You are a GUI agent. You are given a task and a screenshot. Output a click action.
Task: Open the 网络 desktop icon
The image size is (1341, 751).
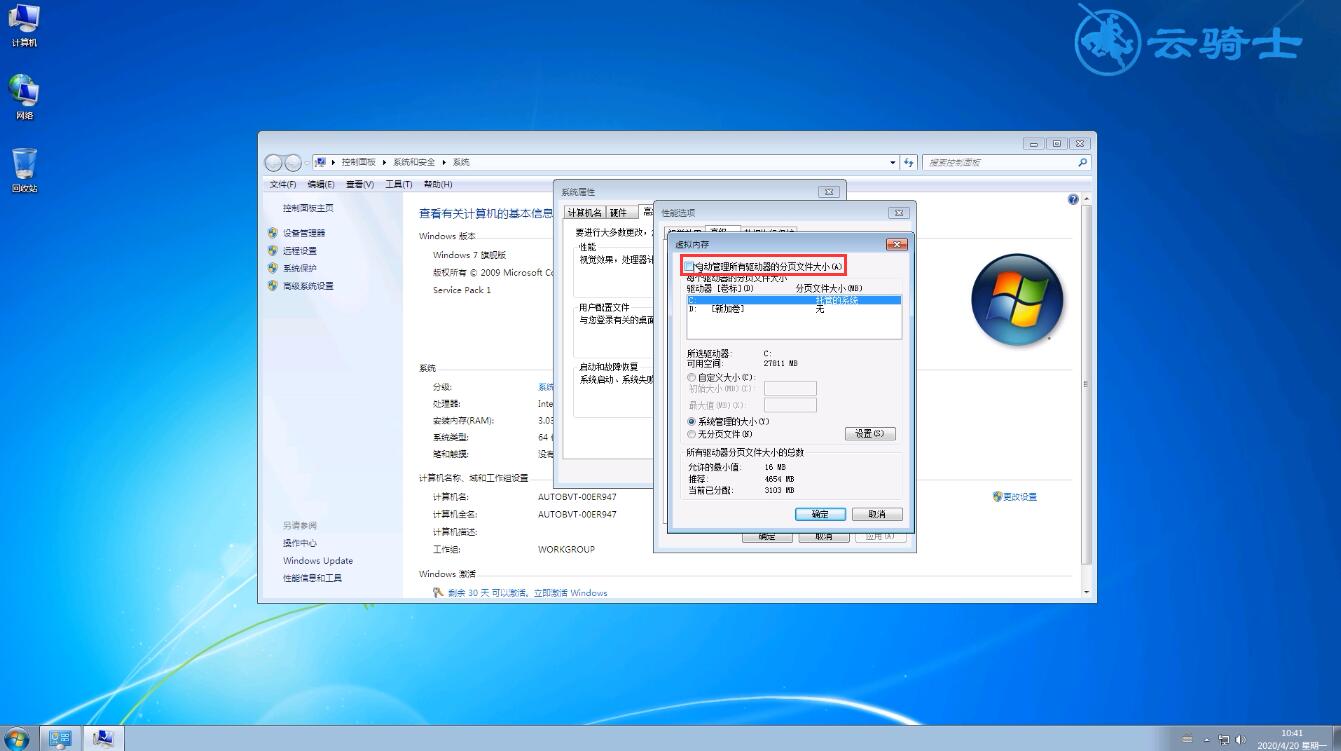click(24, 97)
